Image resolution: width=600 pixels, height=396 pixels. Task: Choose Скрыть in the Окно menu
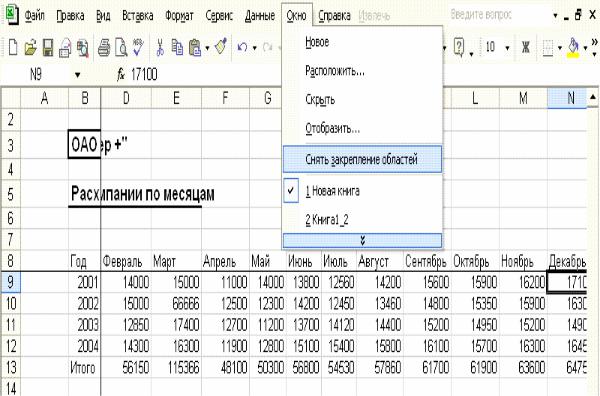pos(362,100)
